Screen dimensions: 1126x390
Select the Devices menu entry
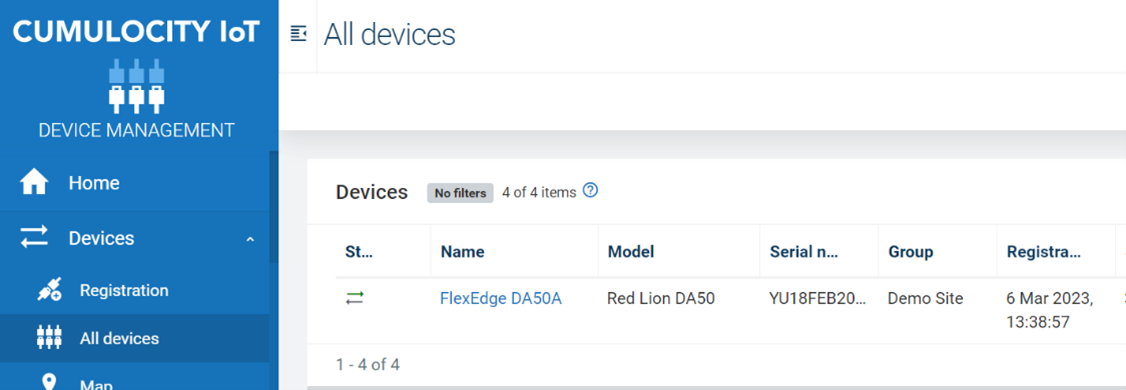pyautogui.click(x=135, y=238)
